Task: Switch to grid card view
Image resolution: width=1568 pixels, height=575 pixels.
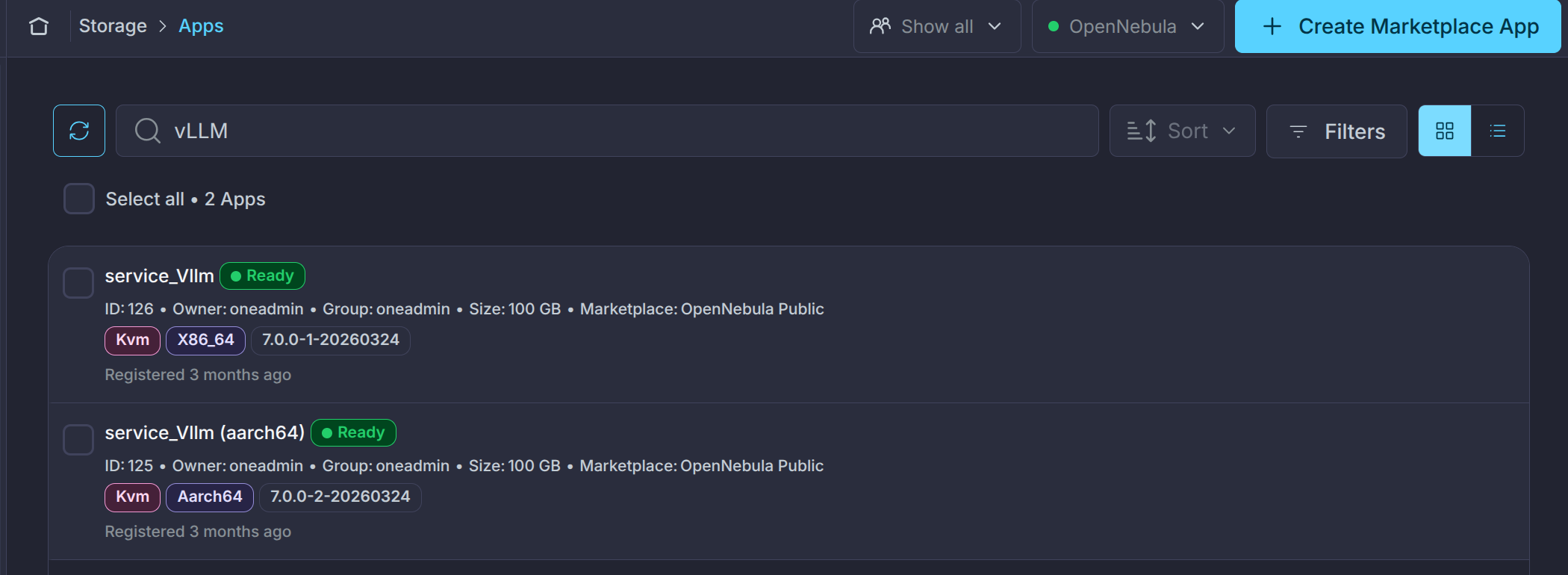Action: point(1445,131)
